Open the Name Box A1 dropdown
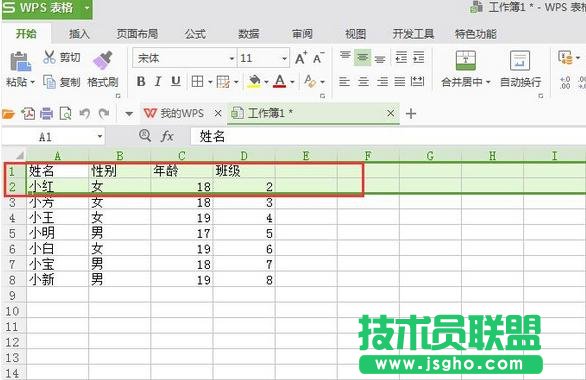Image resolution: width=586 pixels, height=380 pixels. pyautogui.click(x=100, y=136)
